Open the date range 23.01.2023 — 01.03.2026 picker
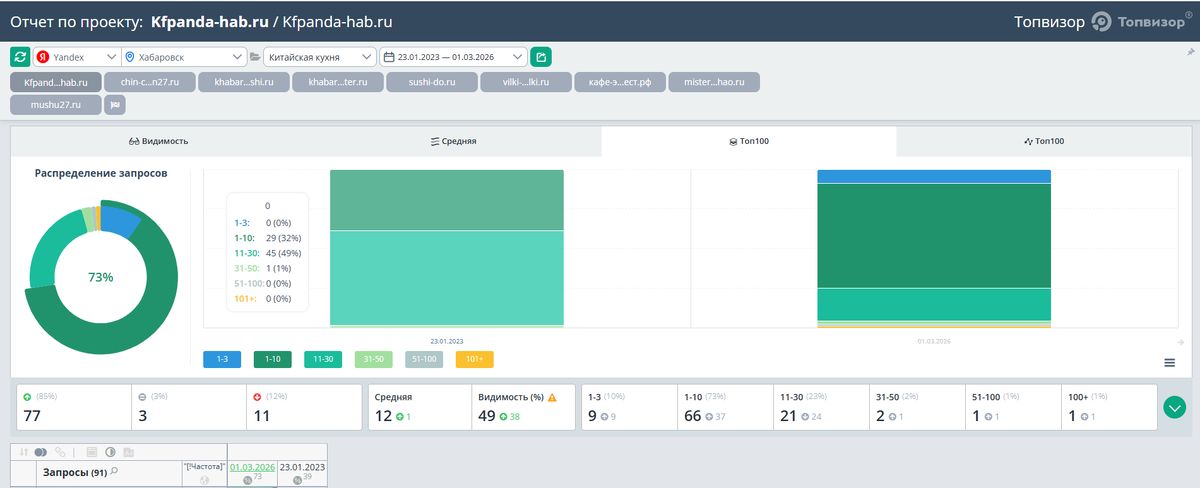This screenshot has height=488, width=1200. pos(454,57)
